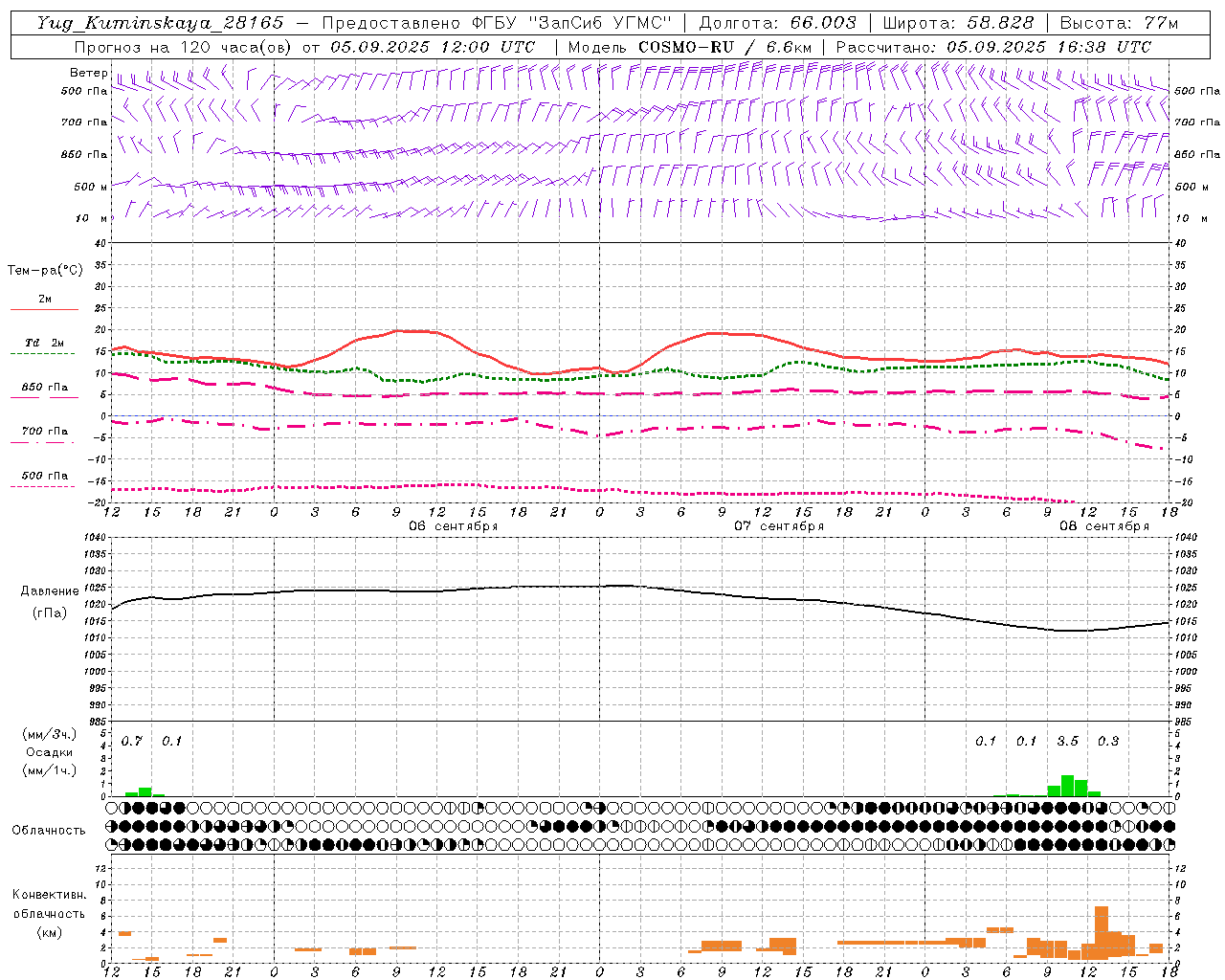Click the 'Конвективн.' convective cloud label

[x=50, y=895]
